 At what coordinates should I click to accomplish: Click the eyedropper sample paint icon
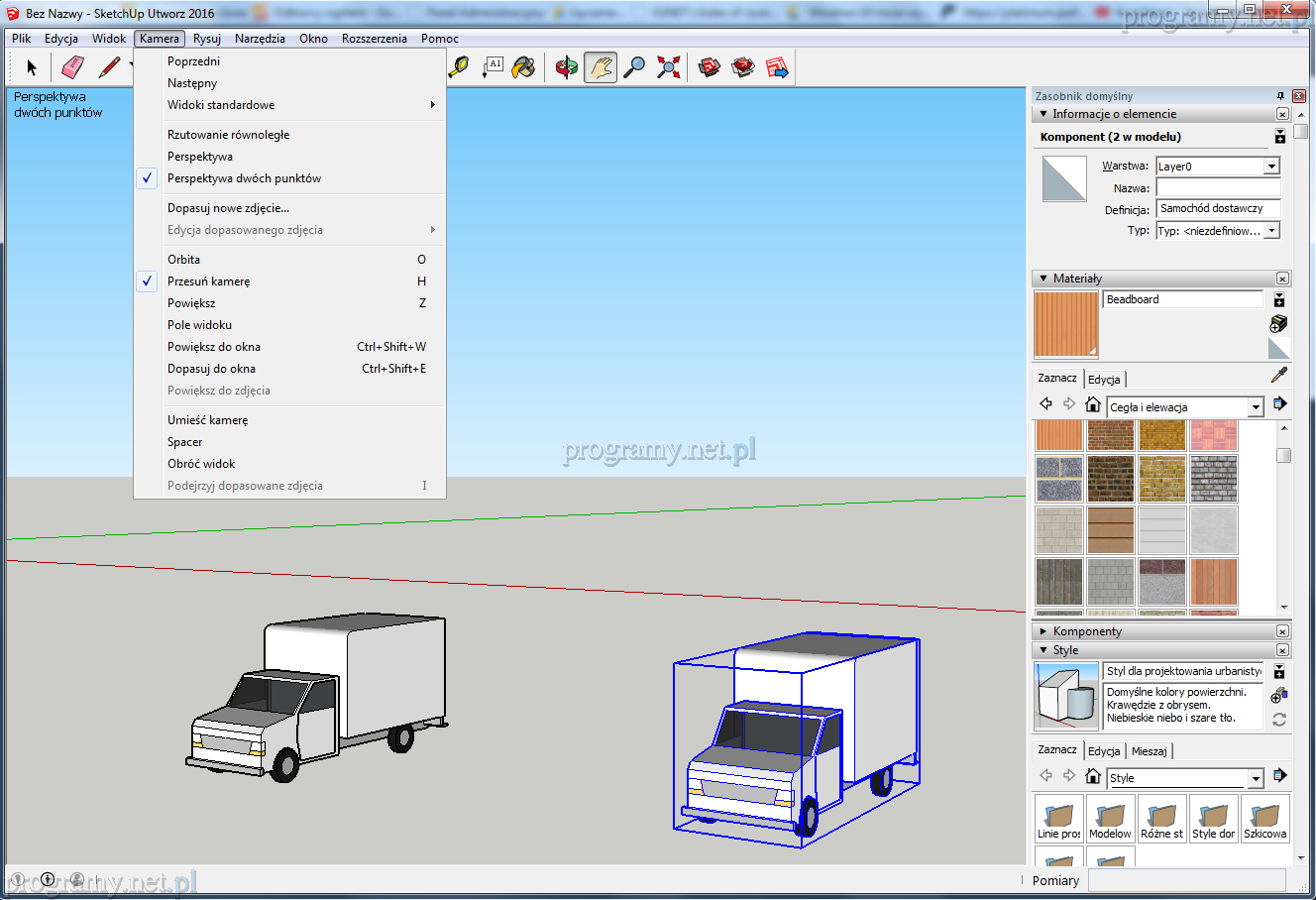(x=1279, y=376)
